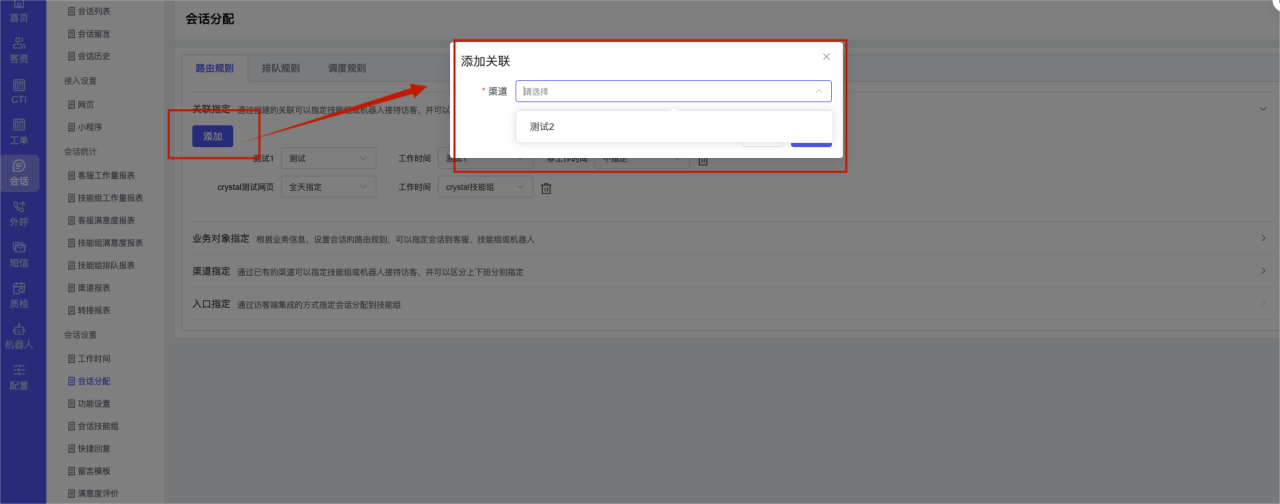Viewport: 1280px width, 504px height.
Task: Open 渠道报表 in the sidebar
Action: 88,288
